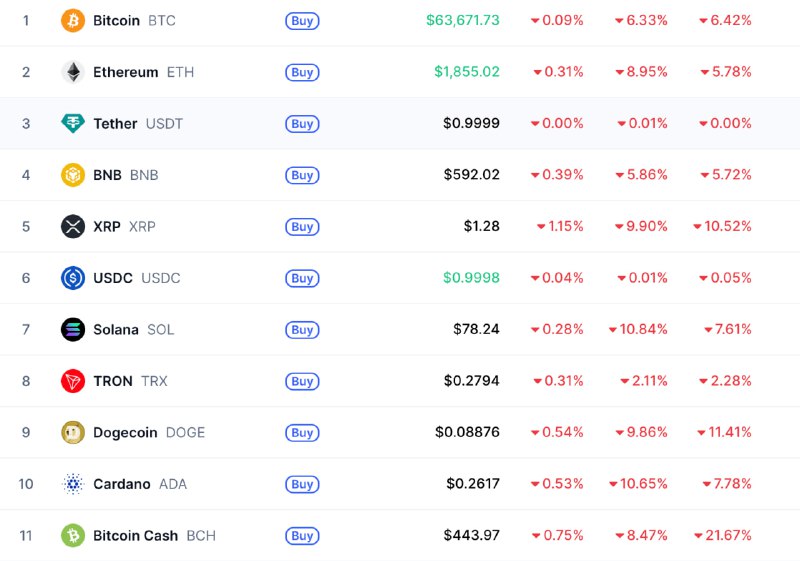Screen dimensions: 800x561
Task: Click the Solana logo icon
Action: coord(73,330)
